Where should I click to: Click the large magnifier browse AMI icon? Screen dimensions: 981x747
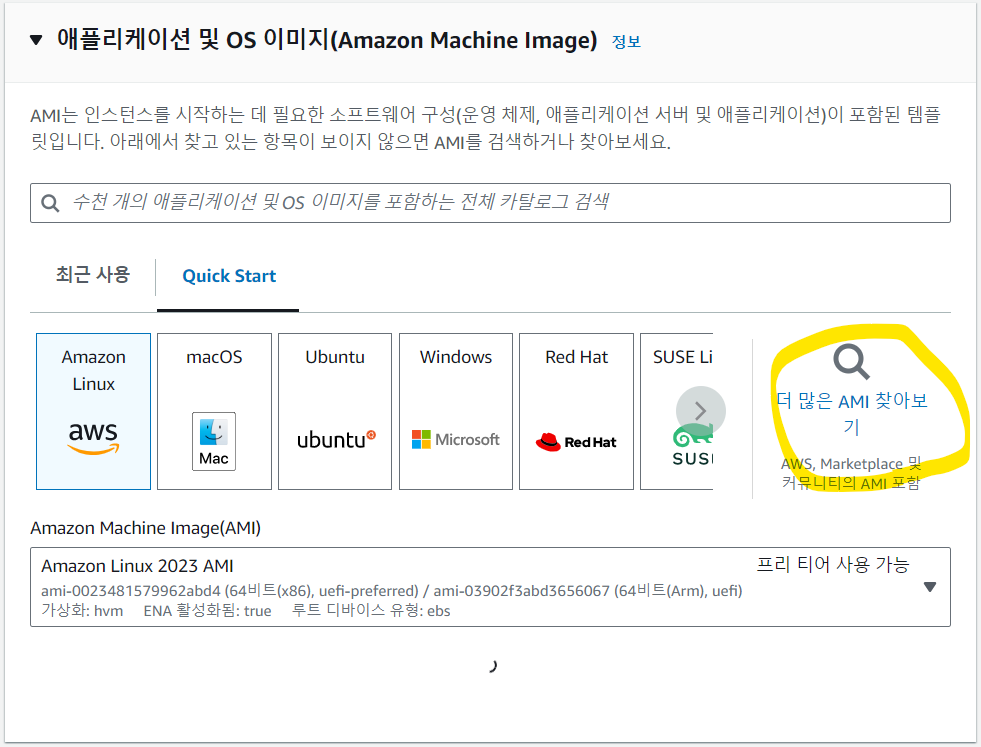click(851, 362)
